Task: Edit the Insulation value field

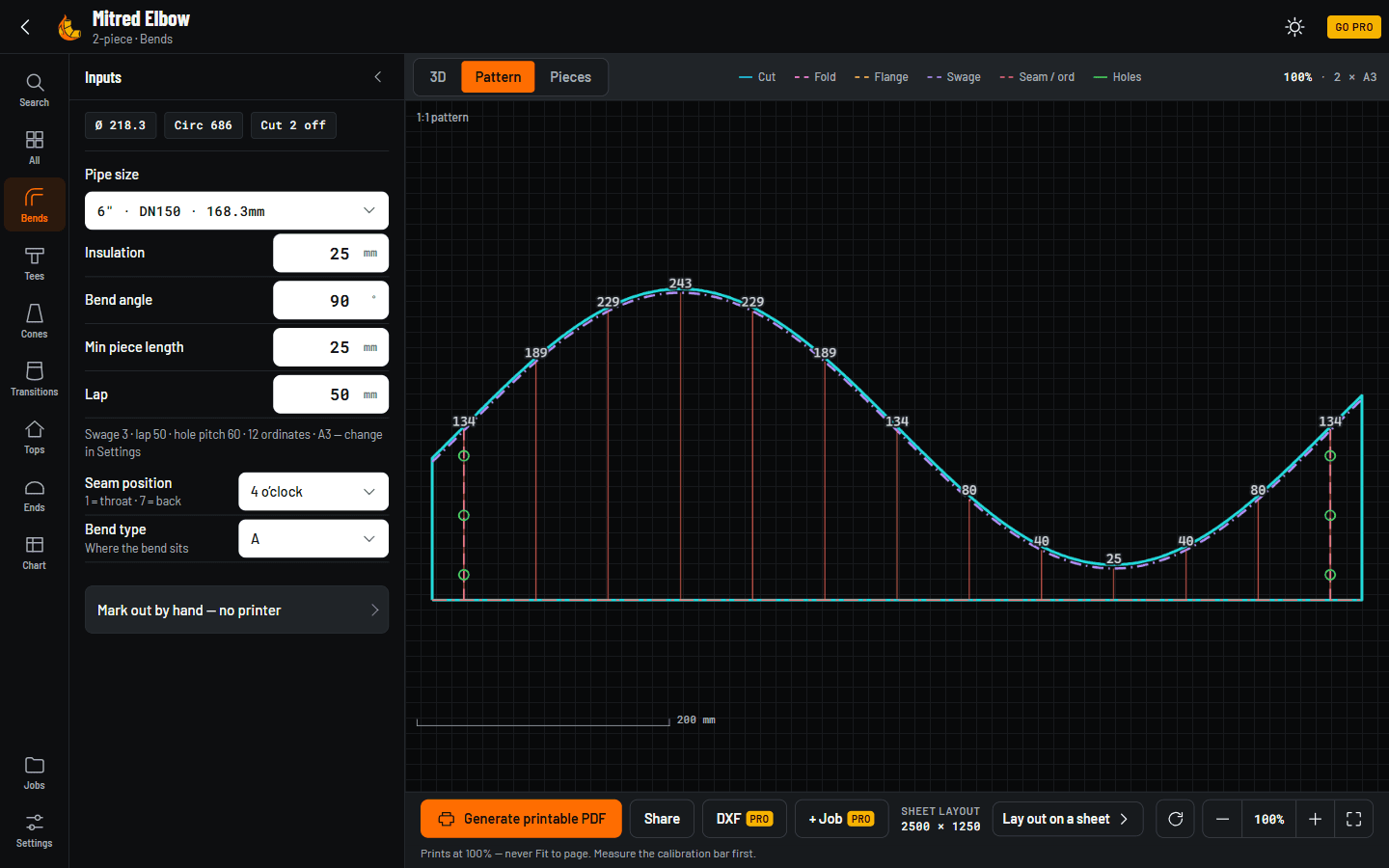Action: click(x=331, y=254)
